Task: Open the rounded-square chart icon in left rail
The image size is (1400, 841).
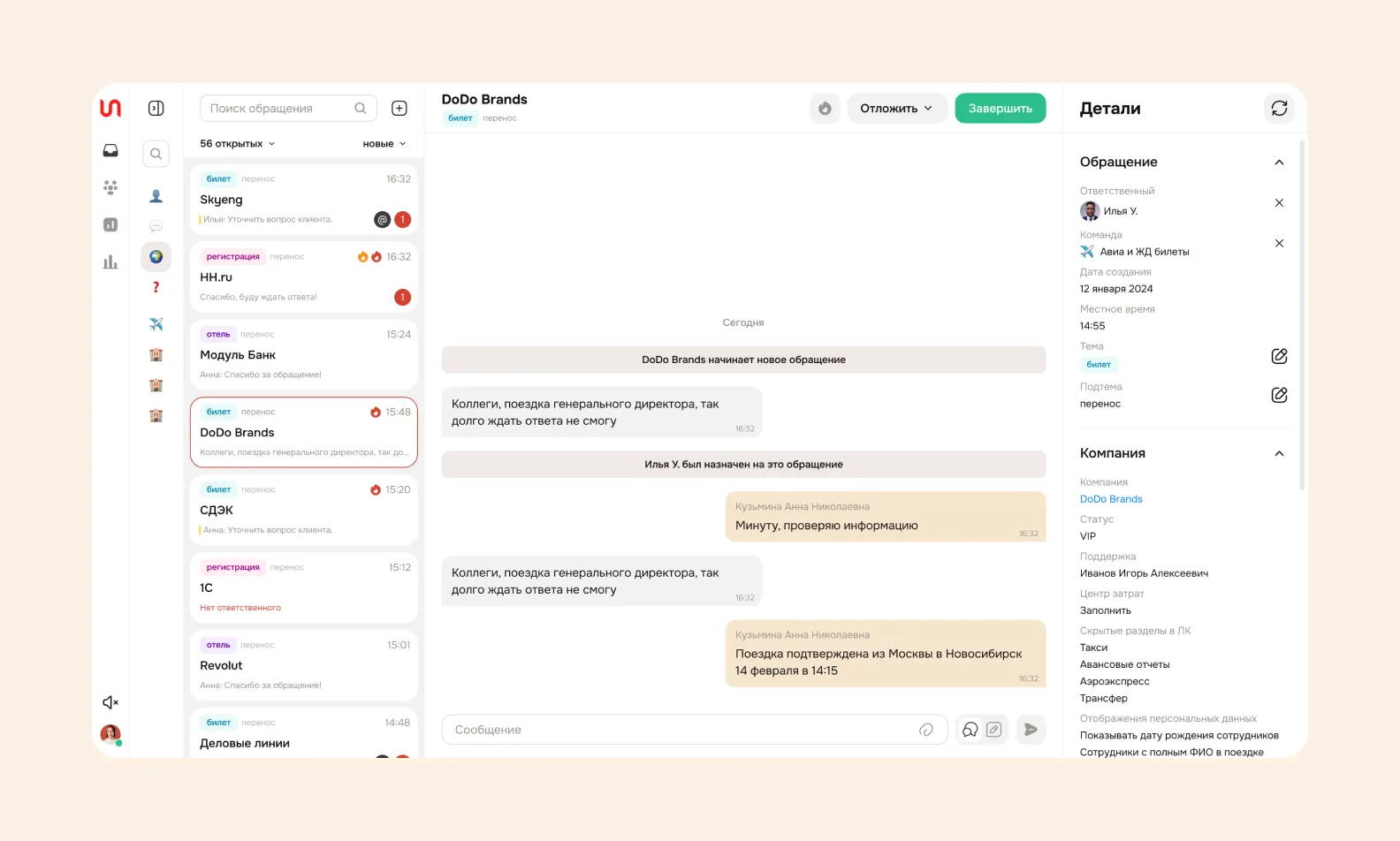Action: point(110,224)
